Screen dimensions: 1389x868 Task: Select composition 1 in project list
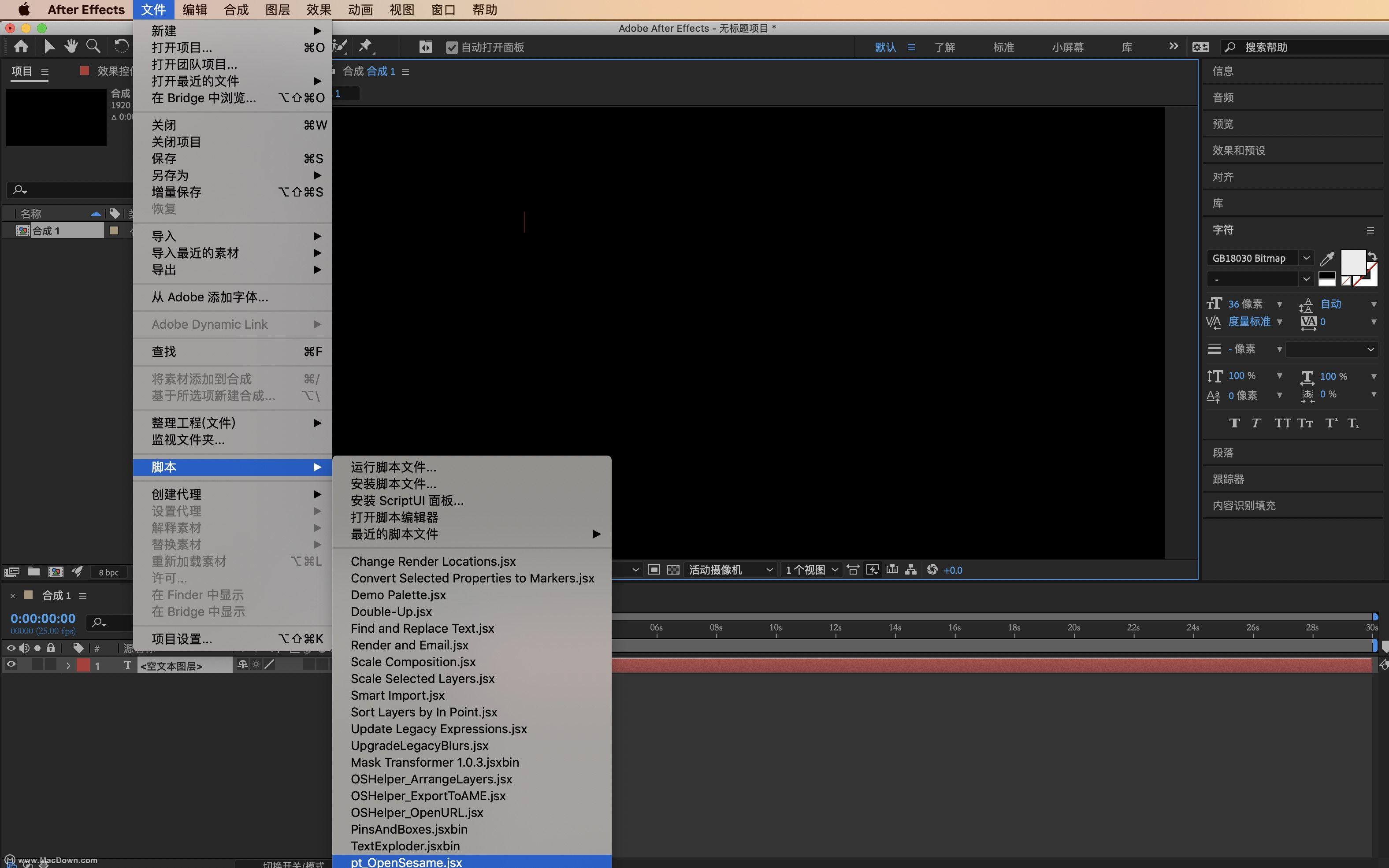tap(59, 230)
